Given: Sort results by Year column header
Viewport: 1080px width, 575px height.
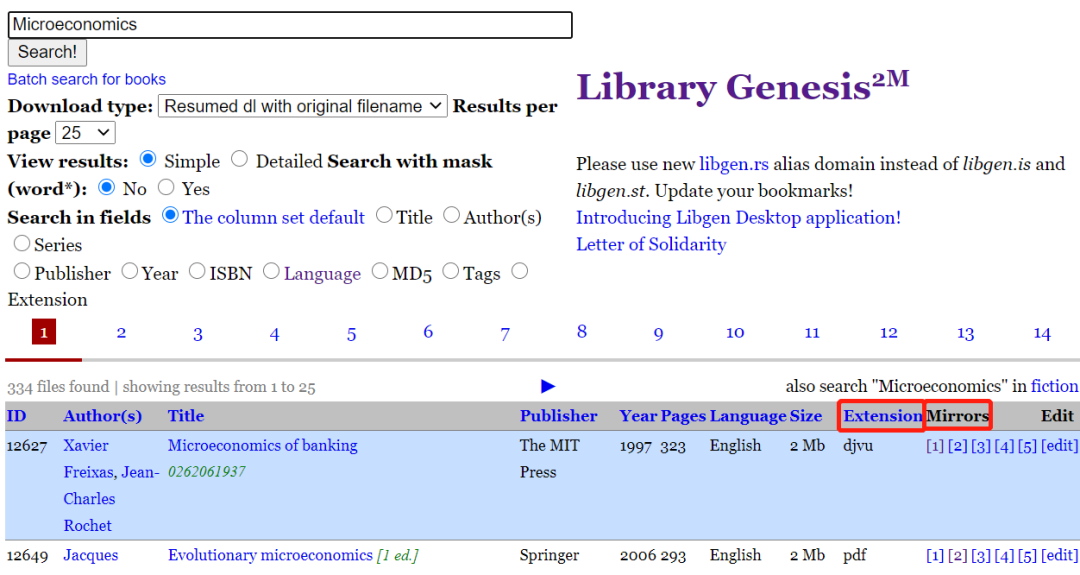Looking at the screenshot, I should point(638,416).
